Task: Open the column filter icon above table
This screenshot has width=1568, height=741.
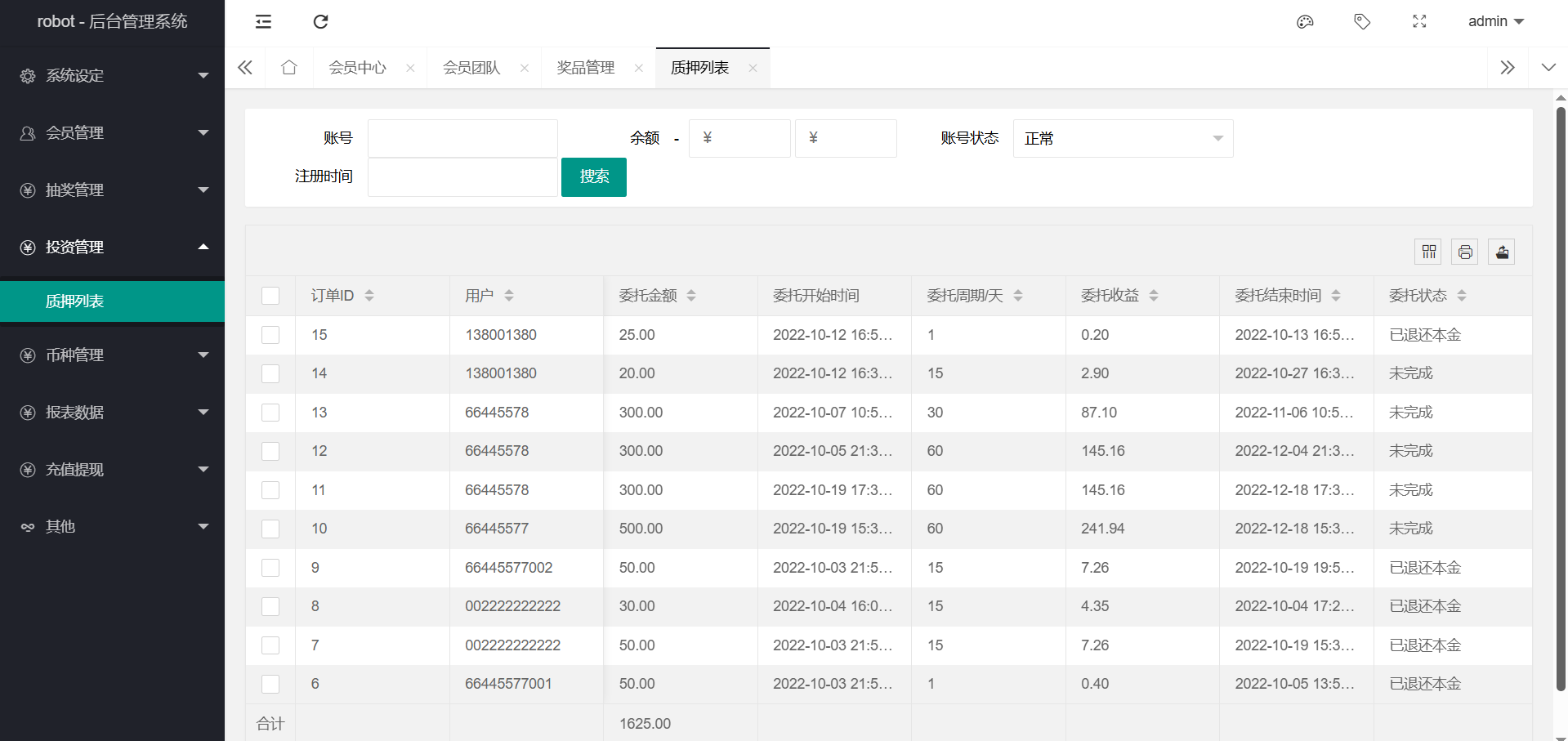Action: coord(1428,252)
